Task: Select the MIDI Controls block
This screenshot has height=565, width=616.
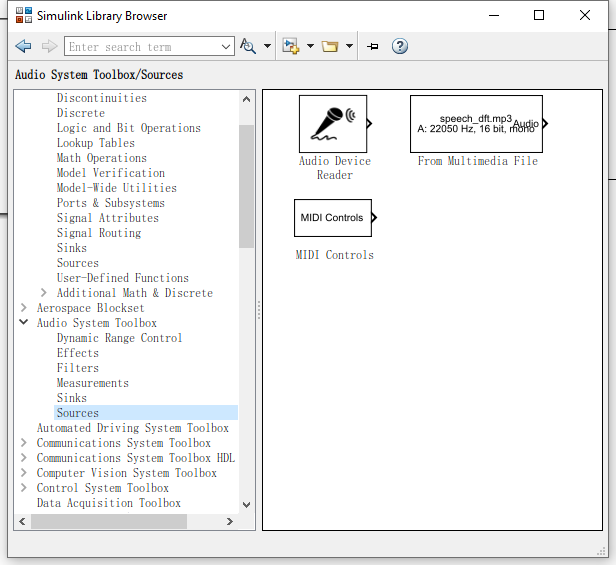Action: coord(333,218)
